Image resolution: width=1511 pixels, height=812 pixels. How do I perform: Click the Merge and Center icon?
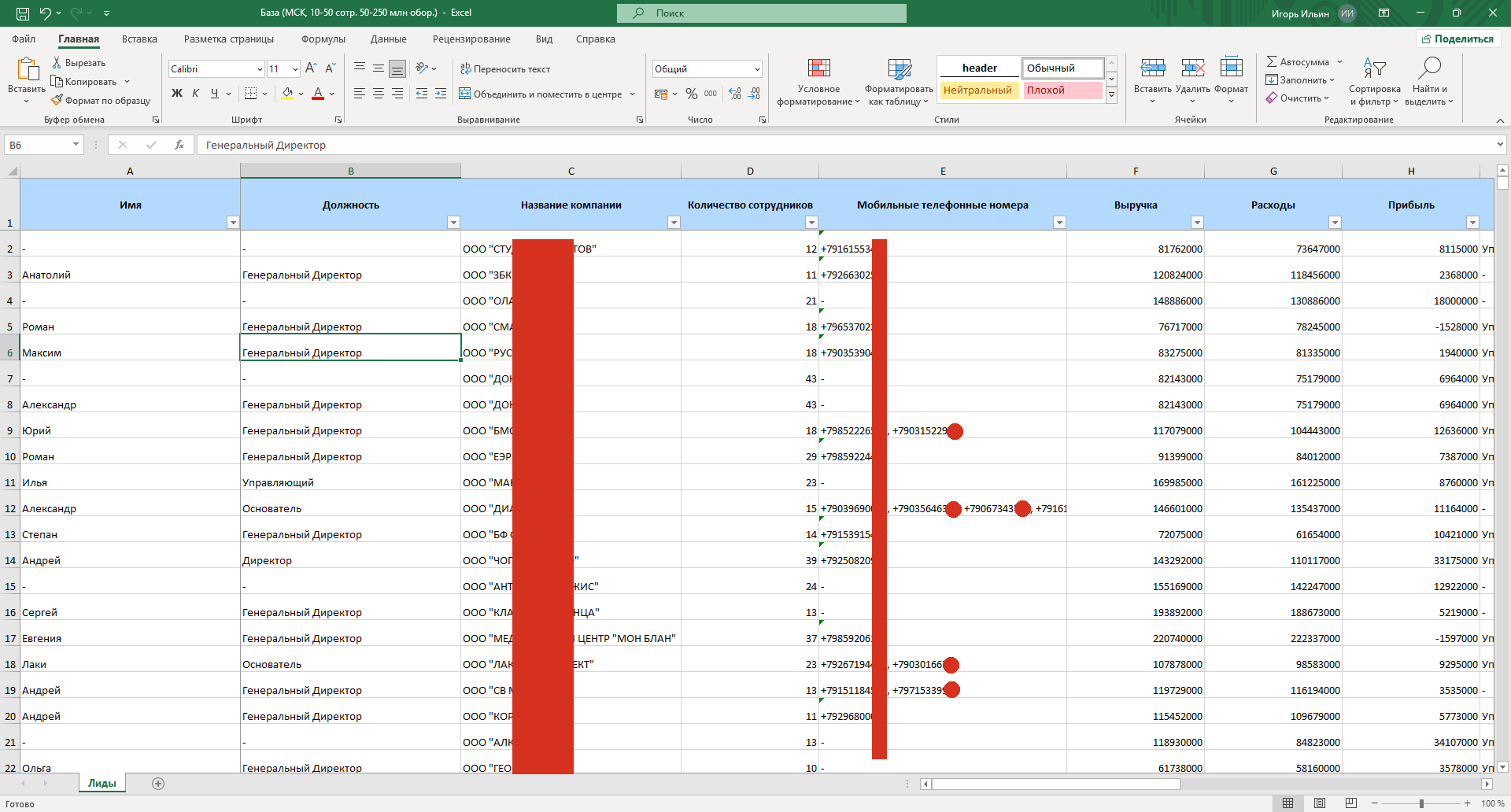[465, 94]
